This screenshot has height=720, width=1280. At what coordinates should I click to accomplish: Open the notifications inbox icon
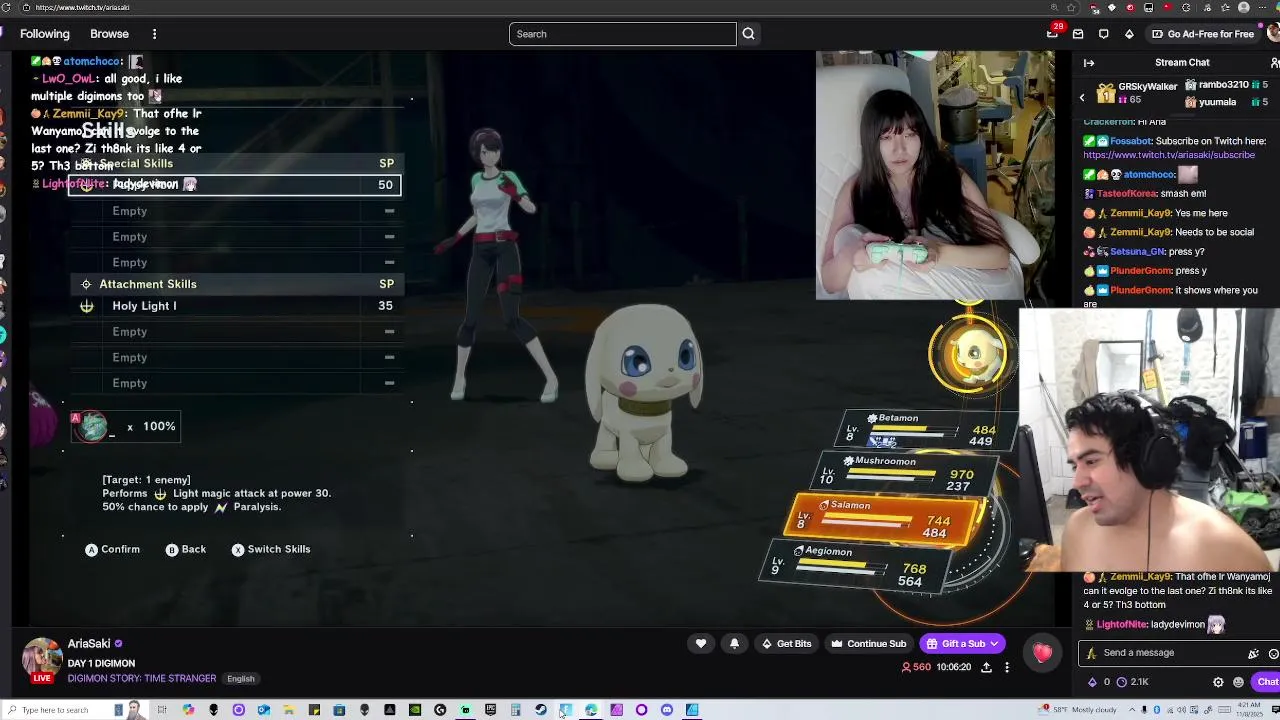(x=1078, y=34)
